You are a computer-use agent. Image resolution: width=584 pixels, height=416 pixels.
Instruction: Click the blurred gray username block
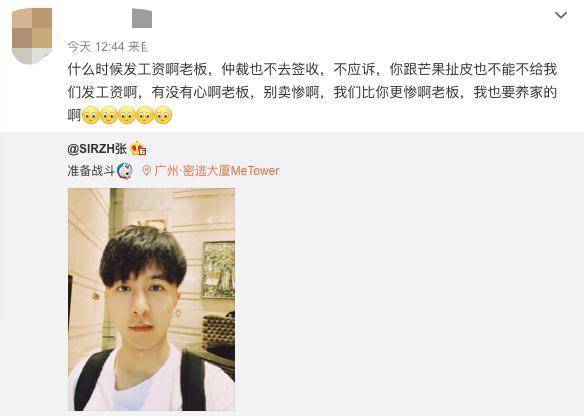click(x=142, y=19)
